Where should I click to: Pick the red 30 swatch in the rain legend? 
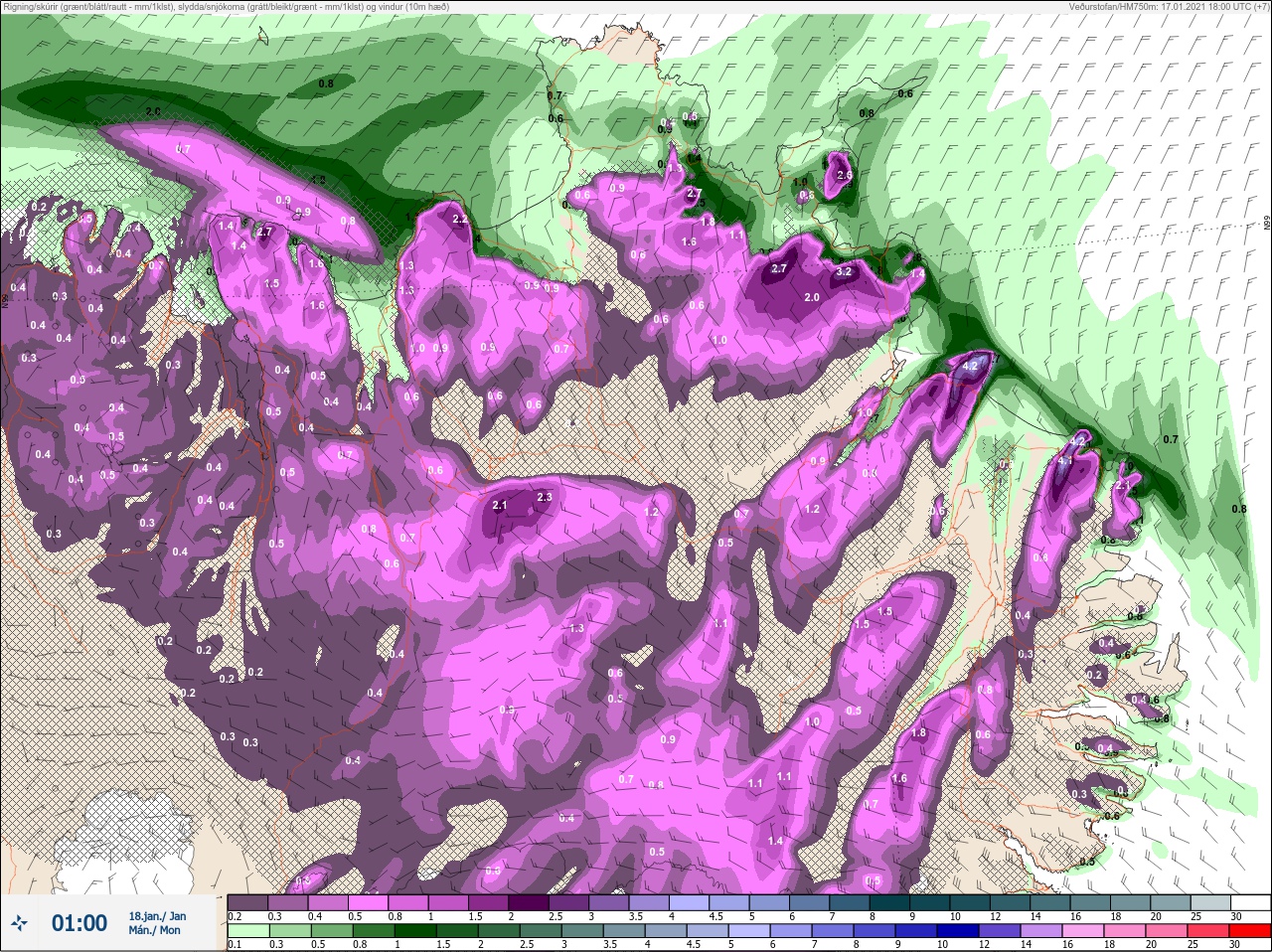coord(1250,932)
